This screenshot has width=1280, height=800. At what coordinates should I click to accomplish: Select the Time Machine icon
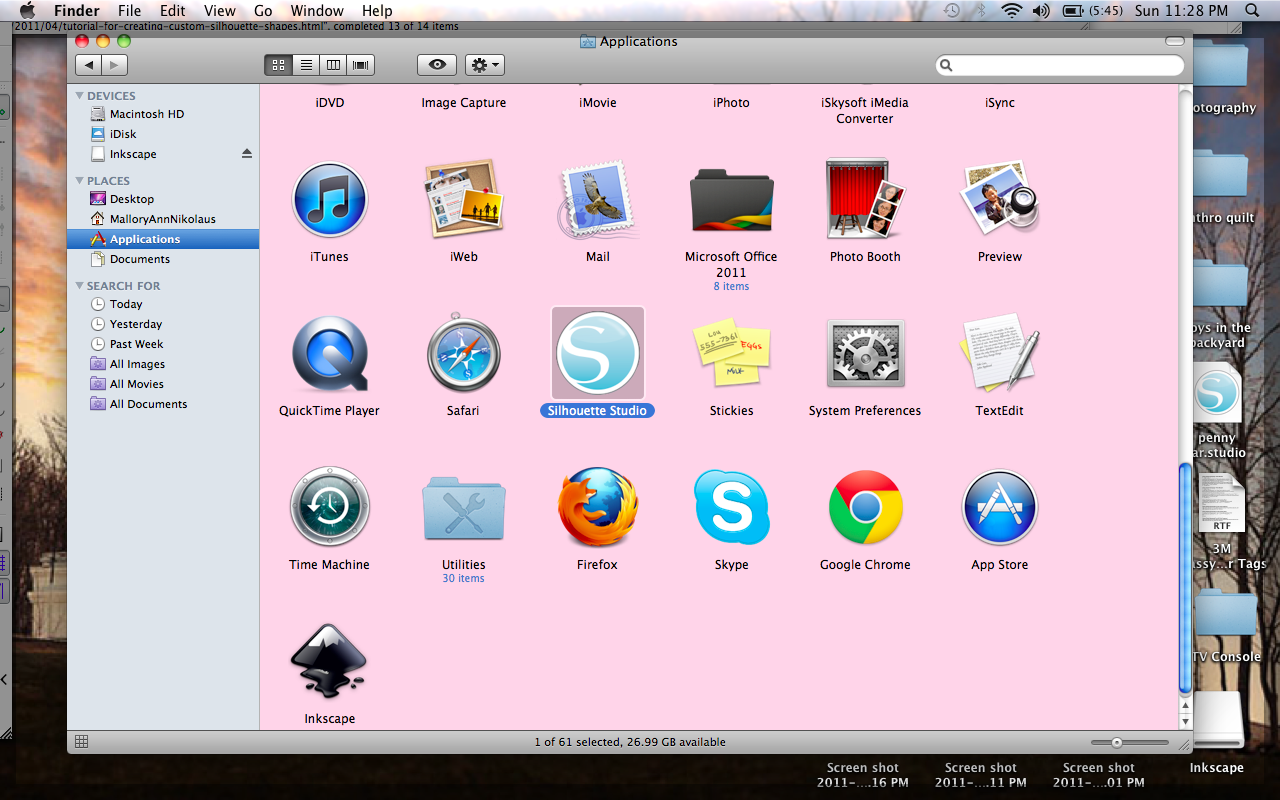(329, 508)
